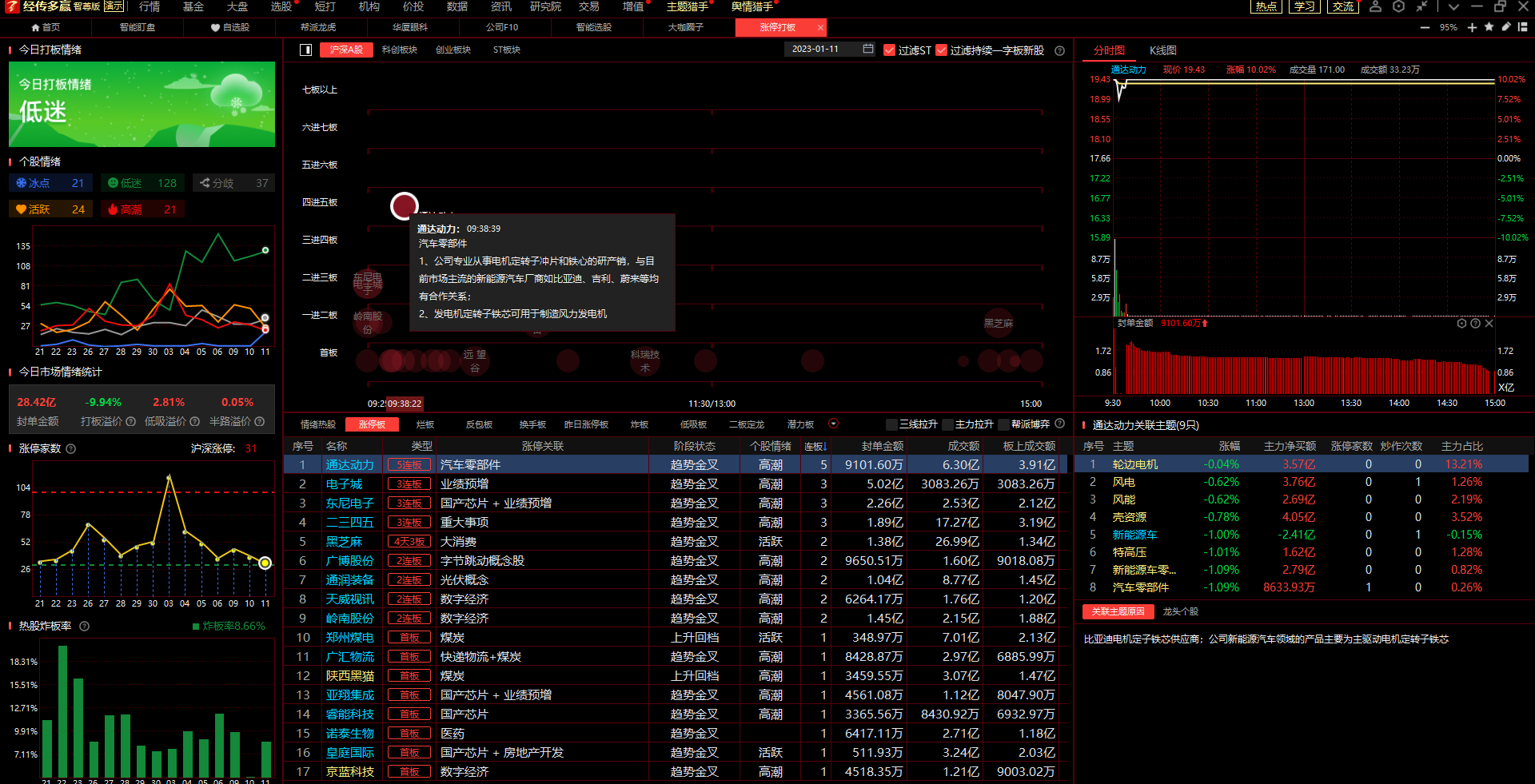Click the help icon after 帮派博弈
Viewport: 1535px width, 784px height.
point(1059,424)
